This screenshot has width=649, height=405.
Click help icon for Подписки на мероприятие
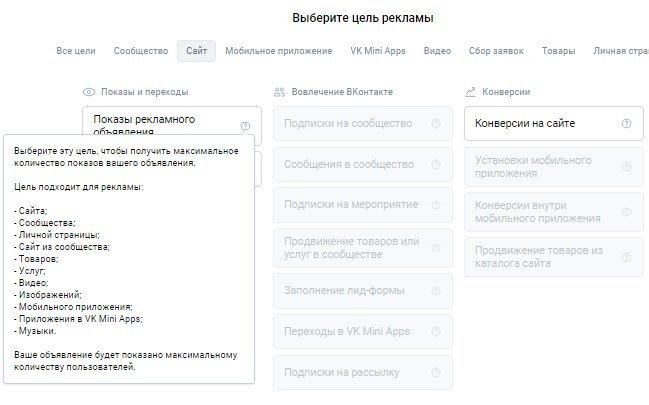(x=435, y=205)
